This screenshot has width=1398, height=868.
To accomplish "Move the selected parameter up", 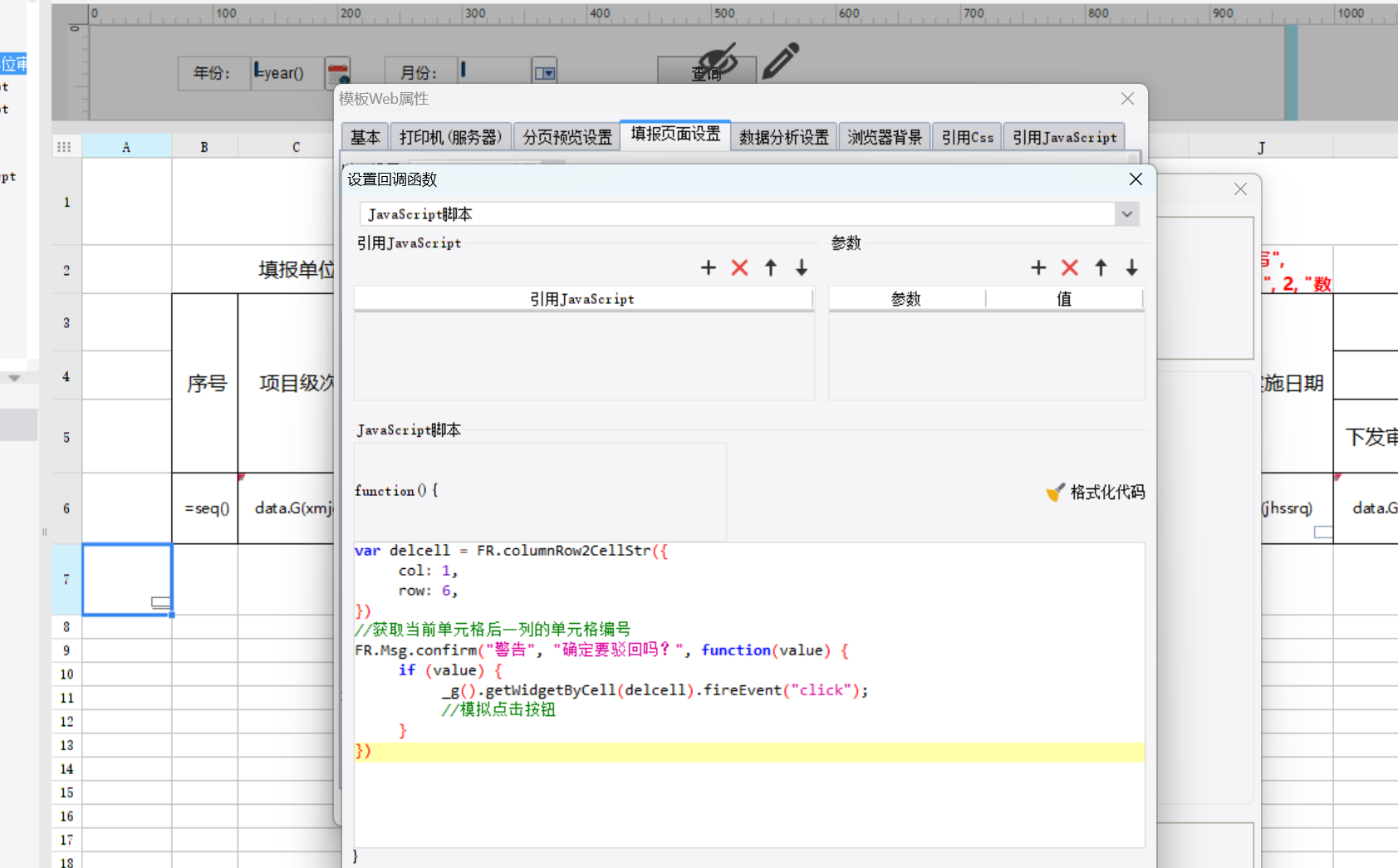I will click(x=1101, y=267).
